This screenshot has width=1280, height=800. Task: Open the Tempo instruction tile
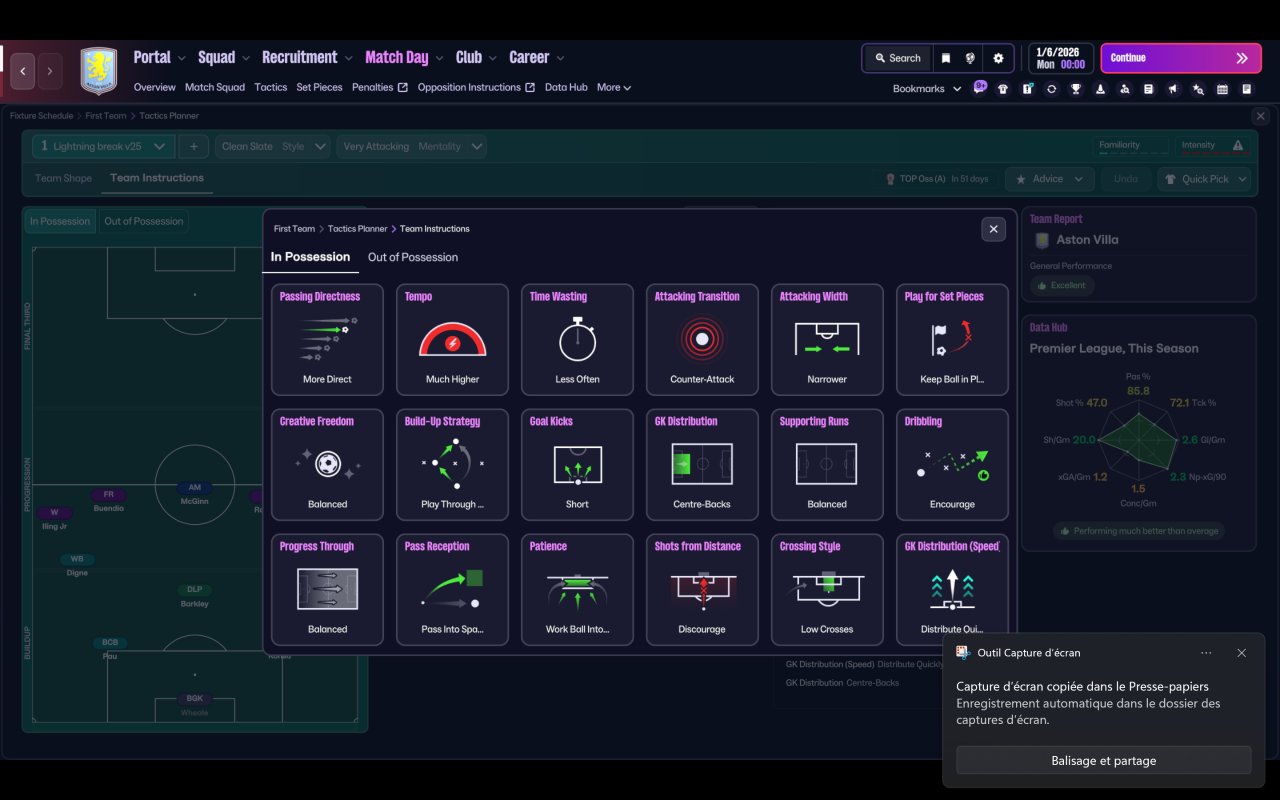point(452,339)
